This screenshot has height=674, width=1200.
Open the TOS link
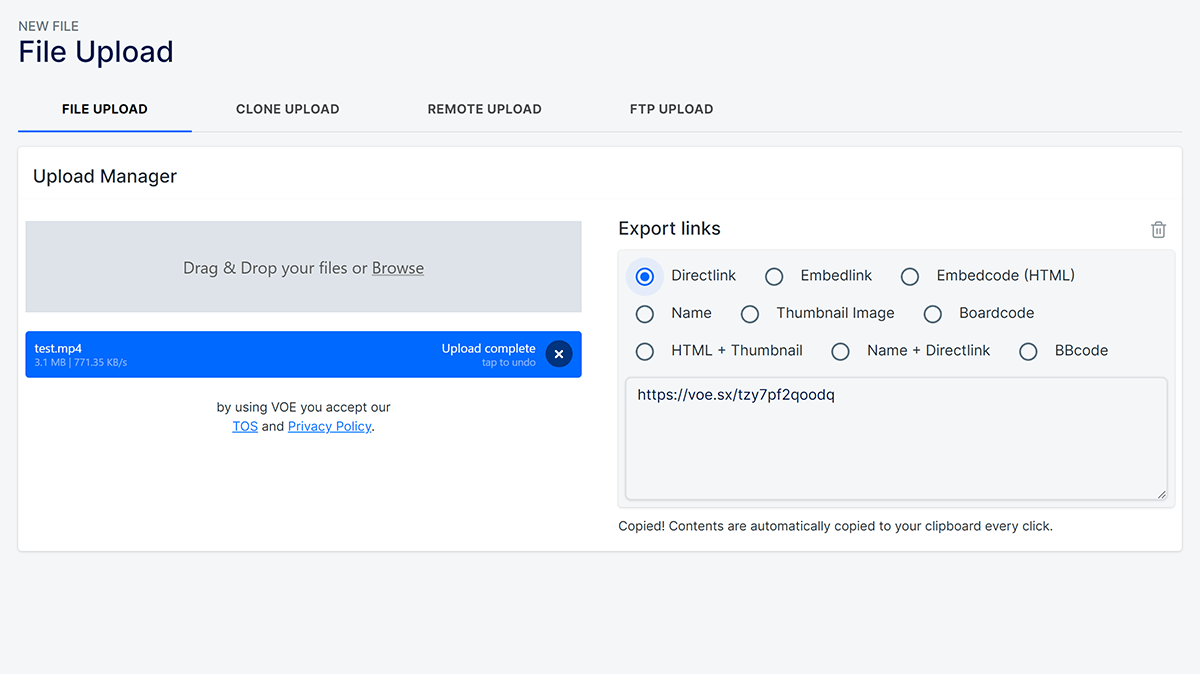click(x=245, y=426)
